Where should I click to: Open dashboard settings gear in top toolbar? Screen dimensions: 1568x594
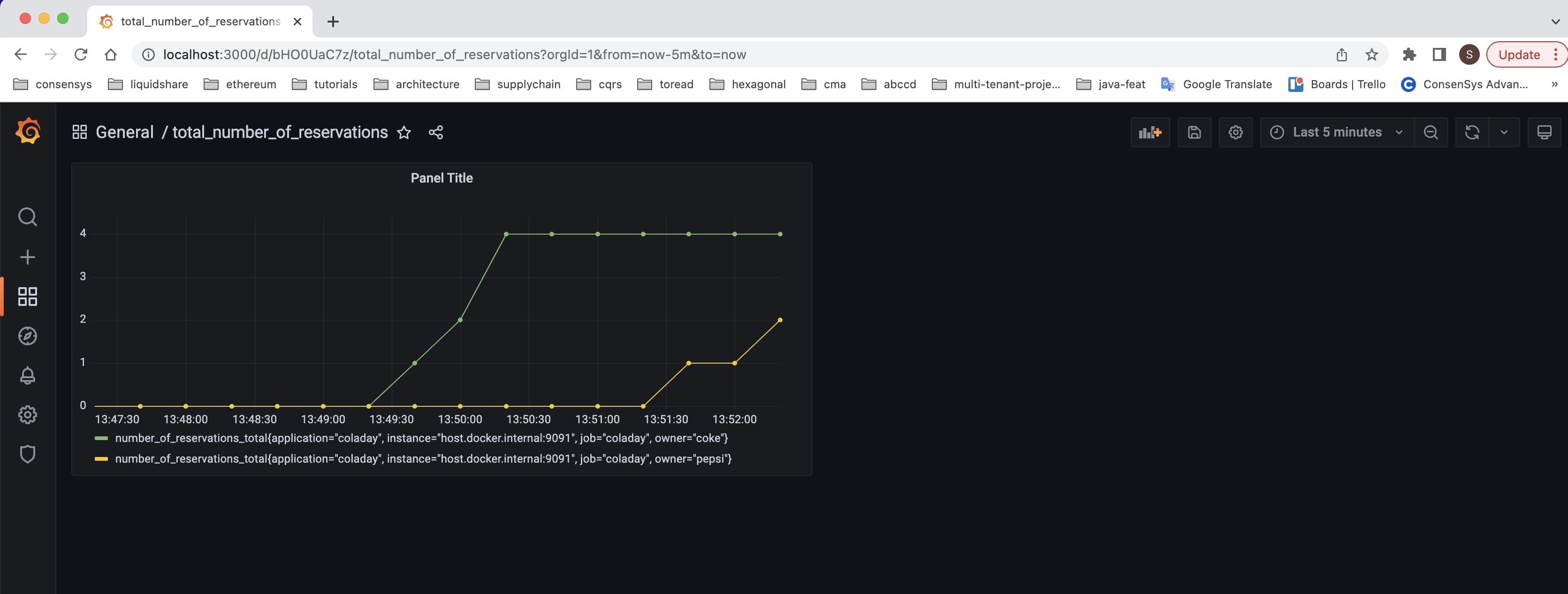(1235, 132)
